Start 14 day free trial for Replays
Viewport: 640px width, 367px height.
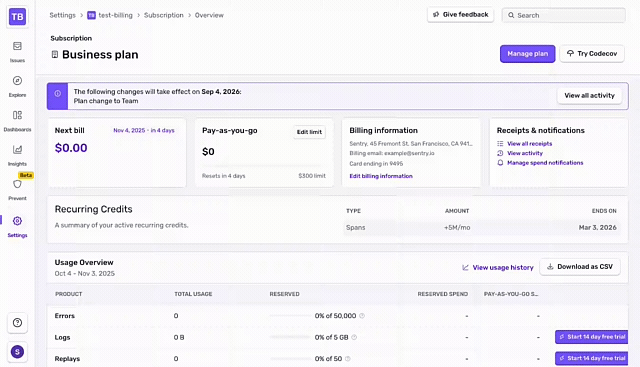591,358
